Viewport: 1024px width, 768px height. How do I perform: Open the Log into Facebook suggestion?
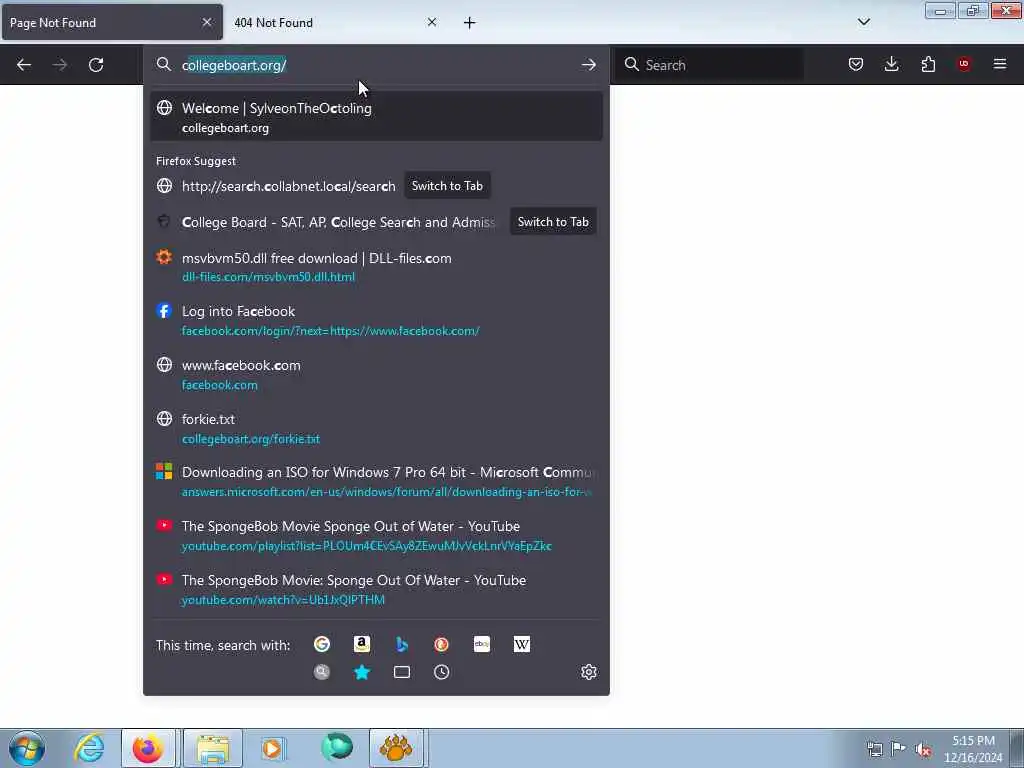tap(376, 321)
